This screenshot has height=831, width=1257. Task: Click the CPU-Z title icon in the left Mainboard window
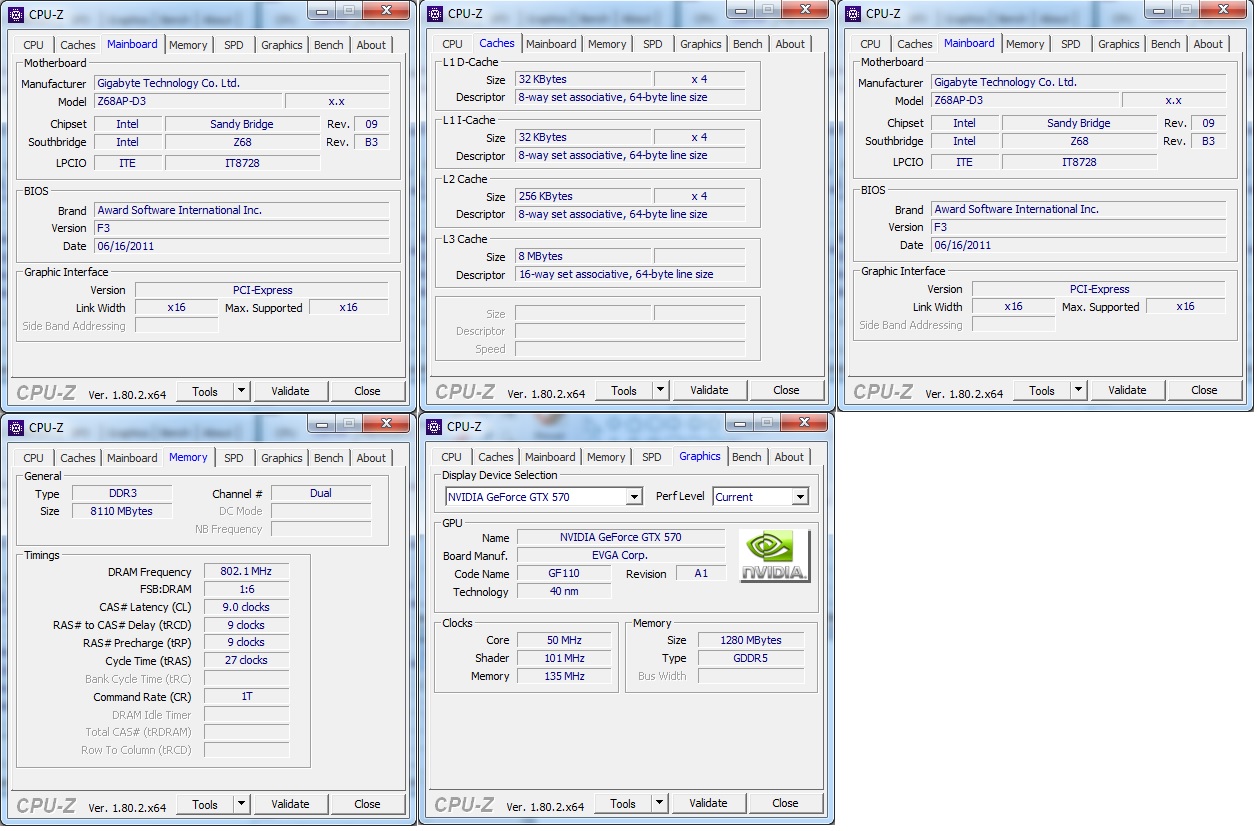15,14
